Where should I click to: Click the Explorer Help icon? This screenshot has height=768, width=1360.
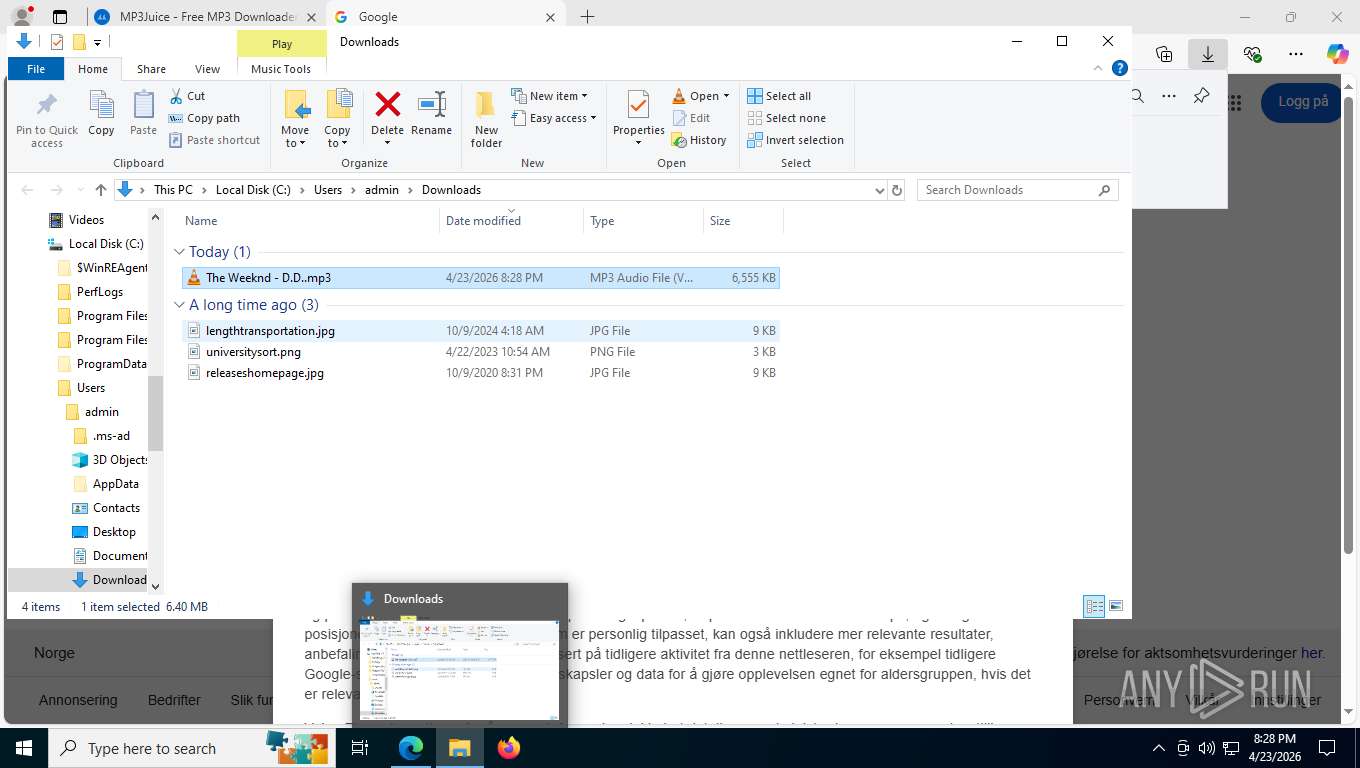[1120, 68]
